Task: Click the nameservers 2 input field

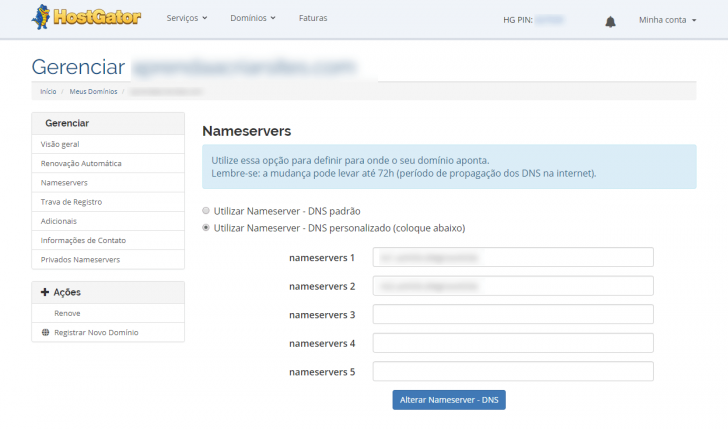Action: [513, 286]
